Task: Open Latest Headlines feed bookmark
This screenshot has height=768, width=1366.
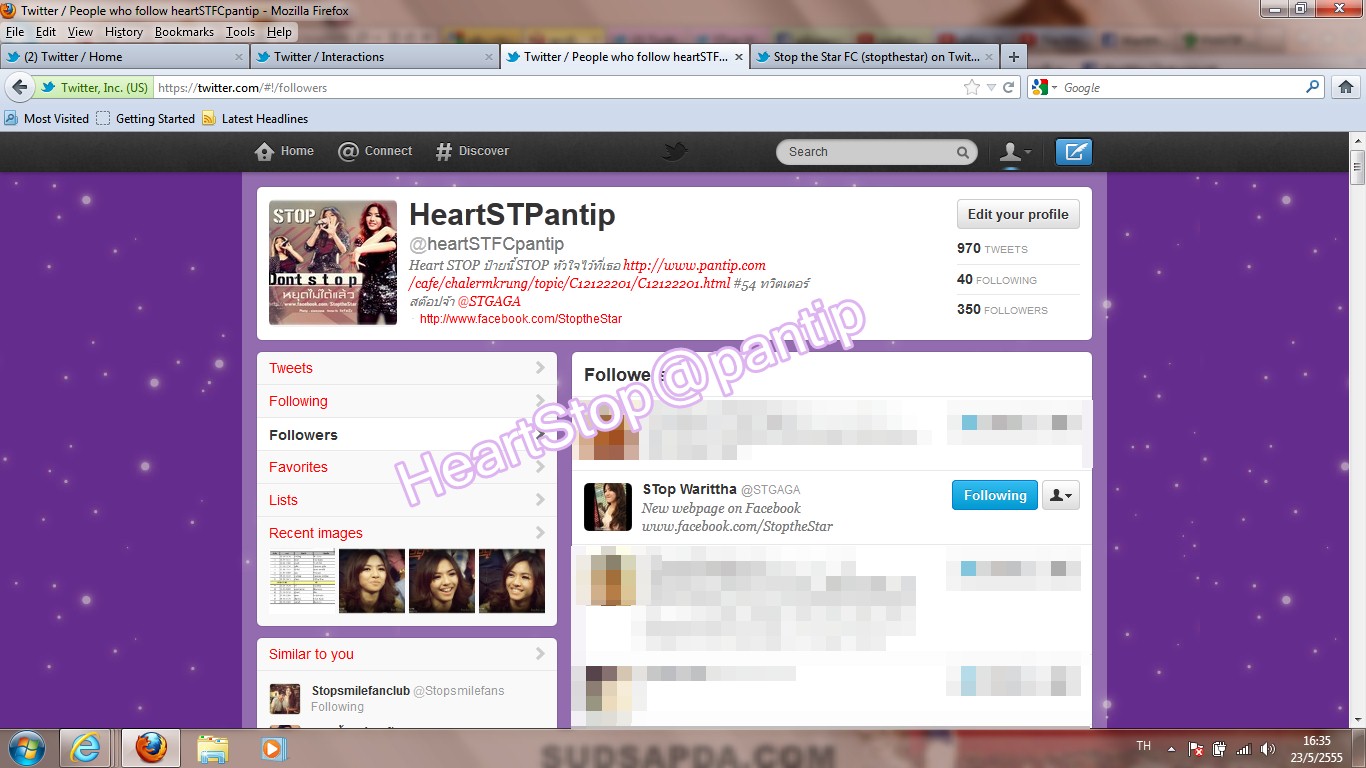Action: [255, 118]
